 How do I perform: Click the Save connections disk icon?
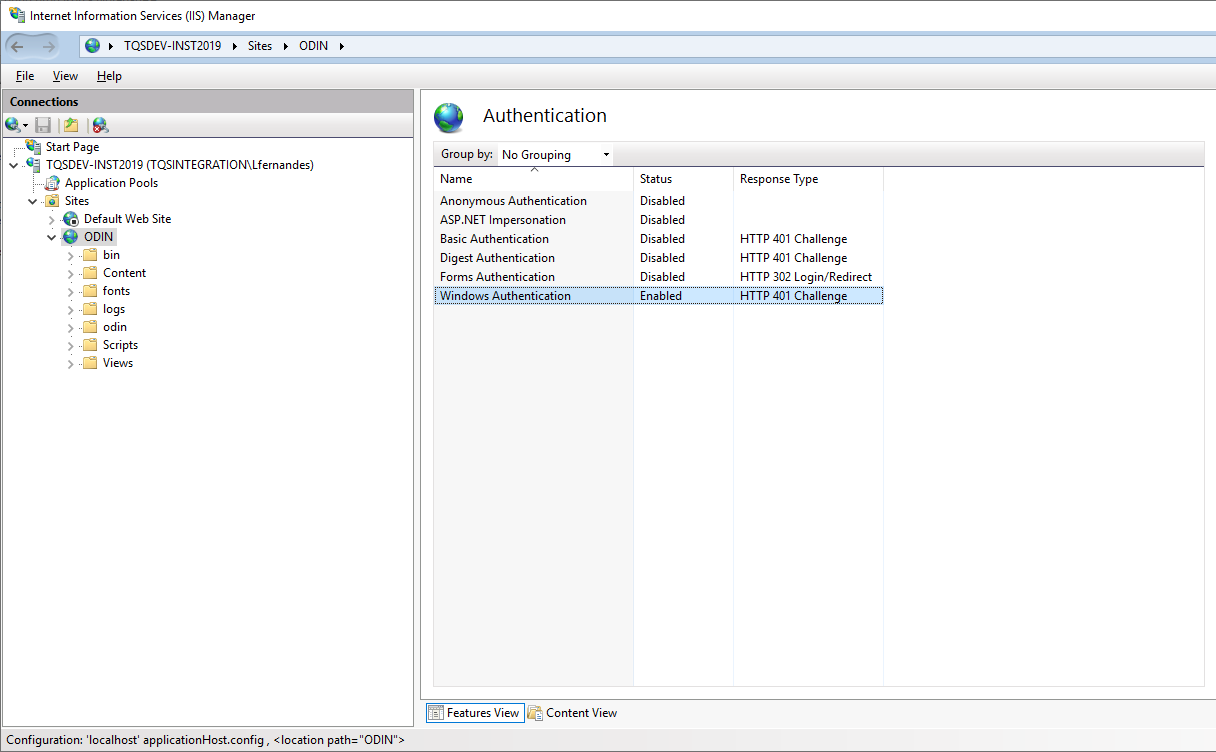(x=43, y=125)
